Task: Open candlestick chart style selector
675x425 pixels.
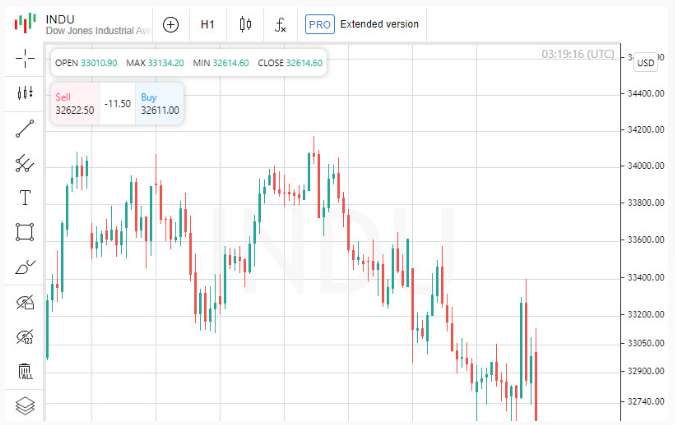Action: tap(245, 25)
